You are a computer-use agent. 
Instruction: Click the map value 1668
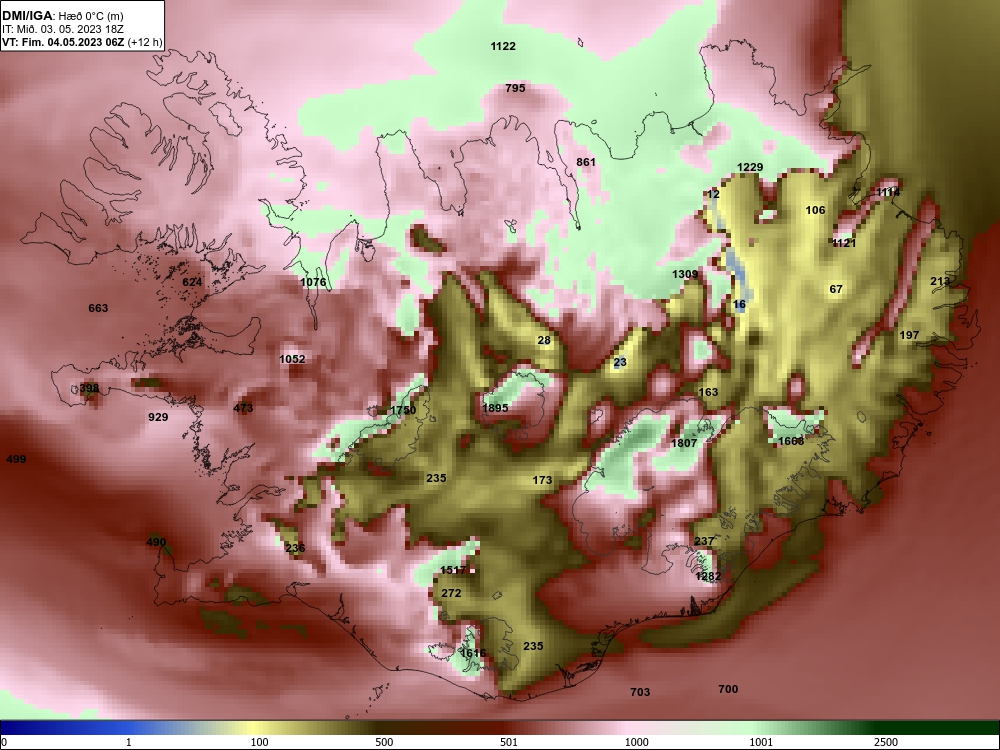point(791,441)
